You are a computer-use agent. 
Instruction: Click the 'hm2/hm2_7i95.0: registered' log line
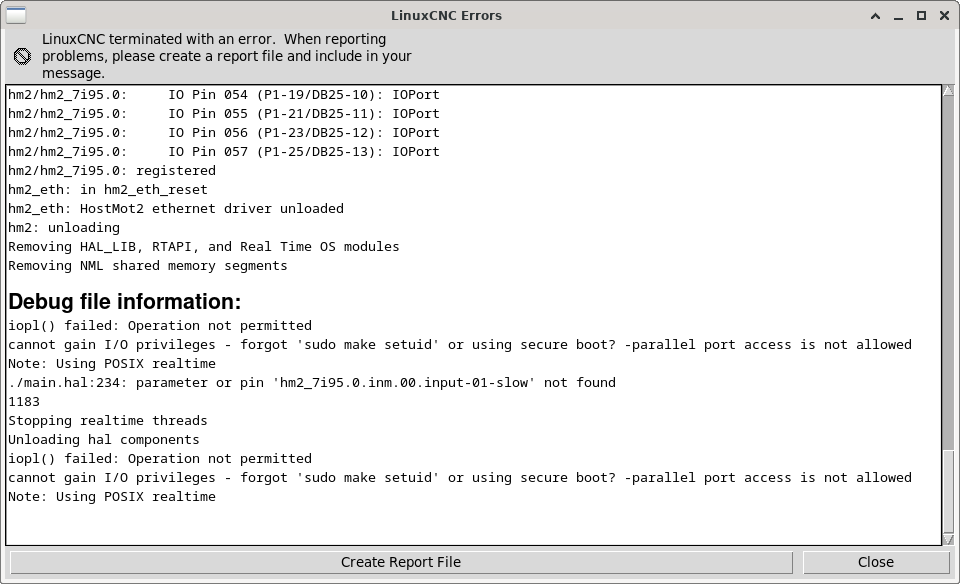[x=112, y=171]
